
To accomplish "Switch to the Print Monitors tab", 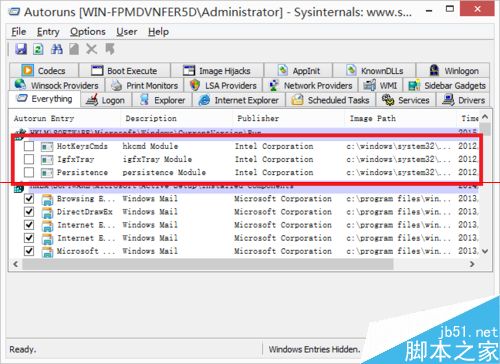I will (144, 85).
